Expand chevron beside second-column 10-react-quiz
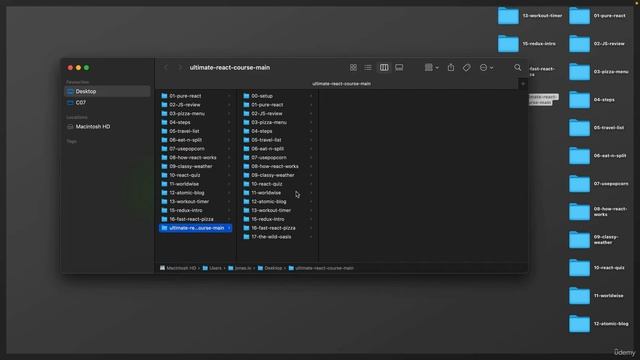Image resolution: width=640 pixels, height=360 pixels. (311, 184)
